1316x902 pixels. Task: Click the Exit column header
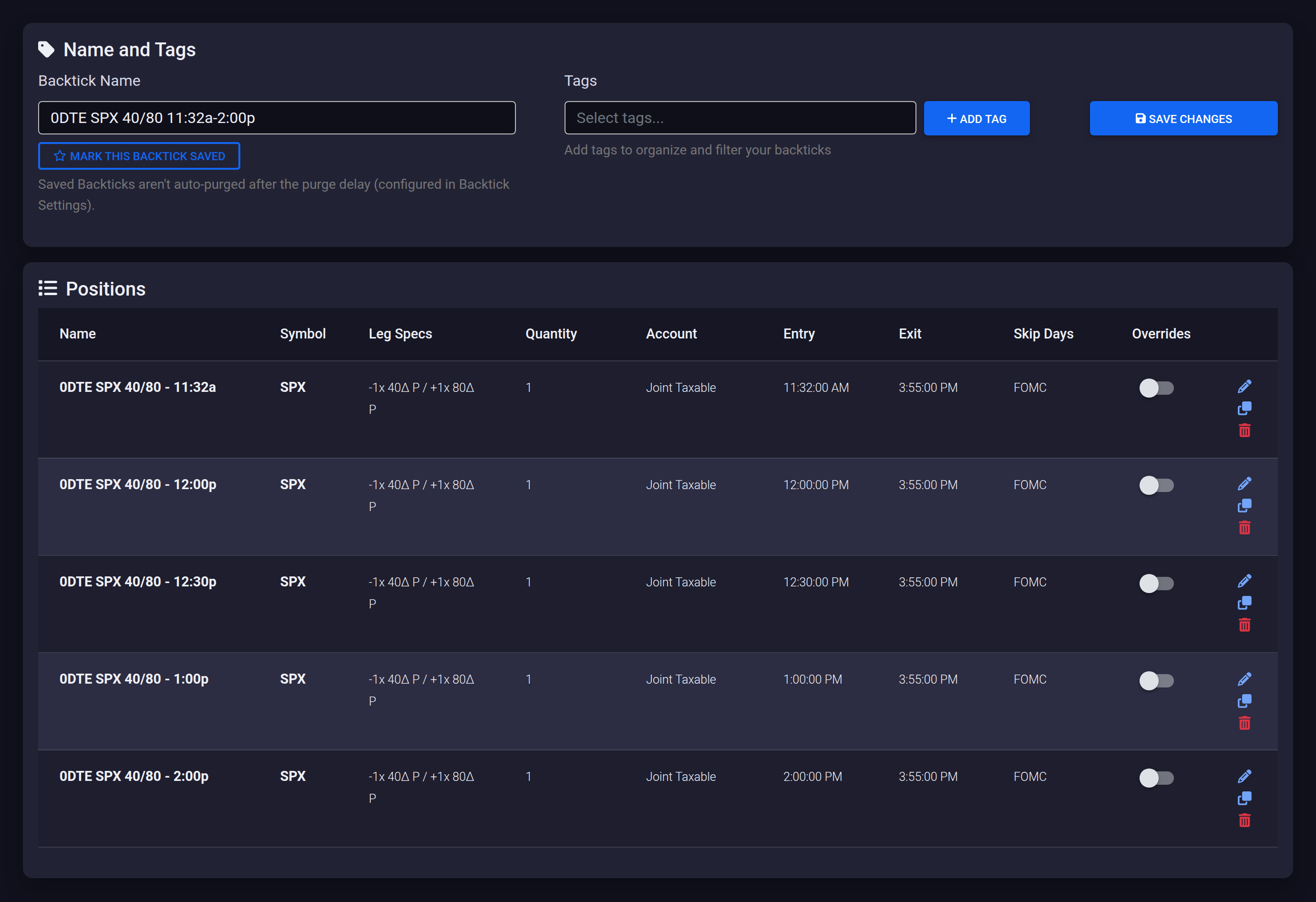pyautogui.click(x=910, y=334)
